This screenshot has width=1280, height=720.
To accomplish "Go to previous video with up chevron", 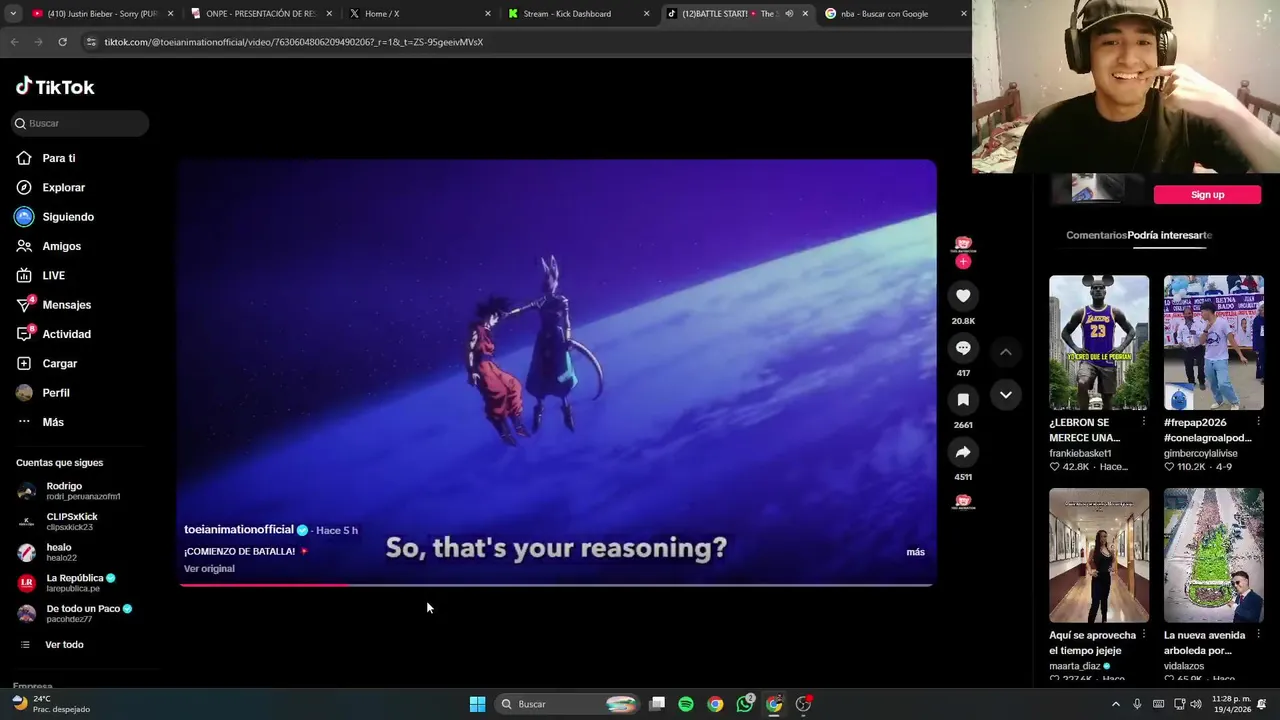I will (x=1006, y=352).
